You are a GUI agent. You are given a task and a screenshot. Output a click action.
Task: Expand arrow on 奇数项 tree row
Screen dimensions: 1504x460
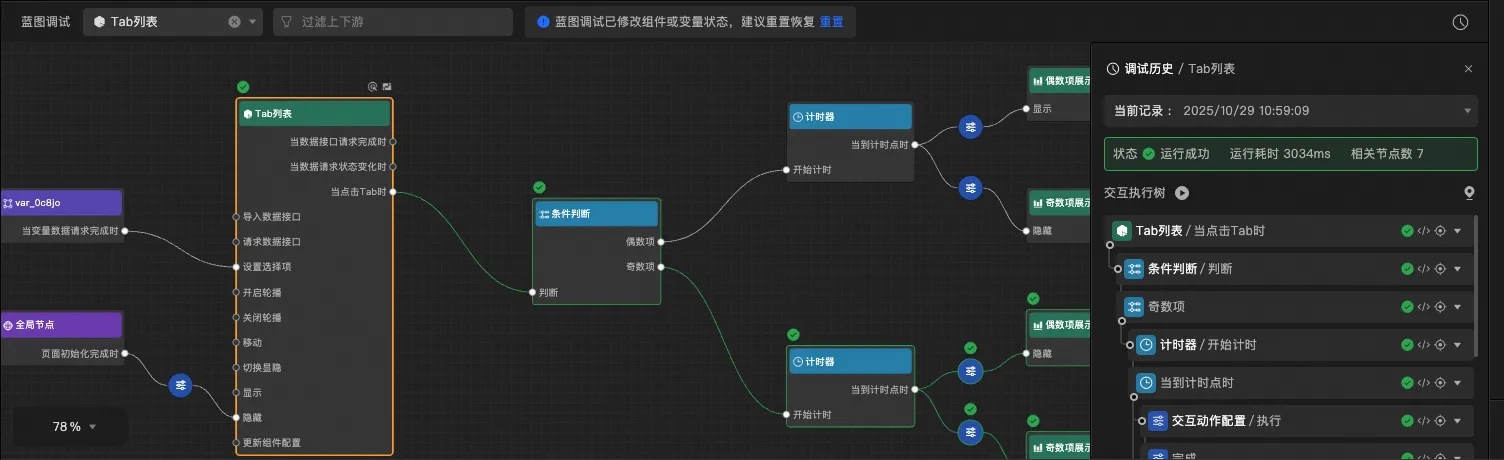coord(1457,307)
